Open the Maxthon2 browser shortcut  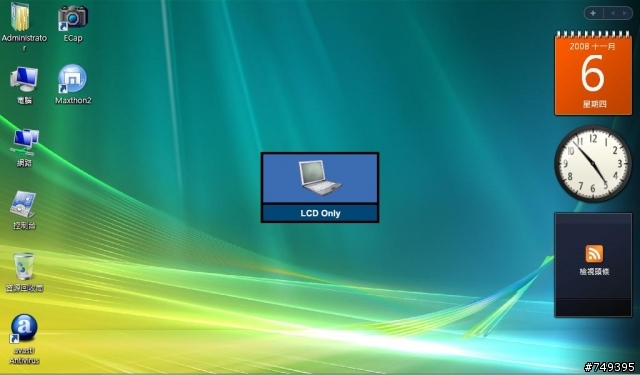tap(72, 78)
